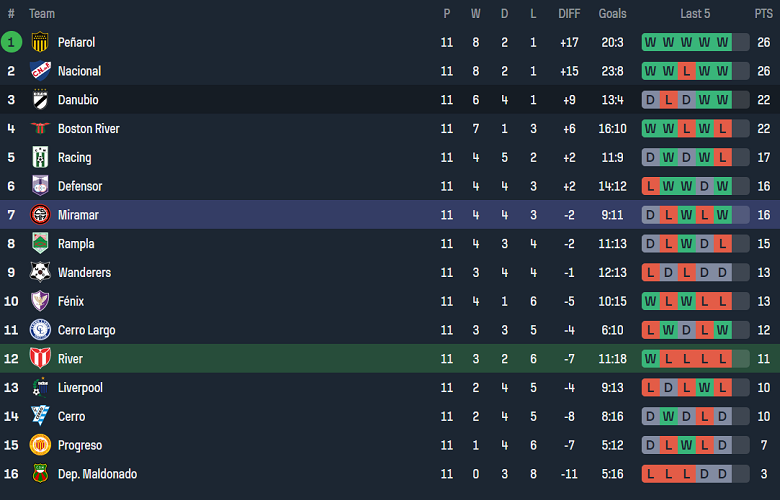
Task: Click the Racing club crest
Action: point(40,157)
